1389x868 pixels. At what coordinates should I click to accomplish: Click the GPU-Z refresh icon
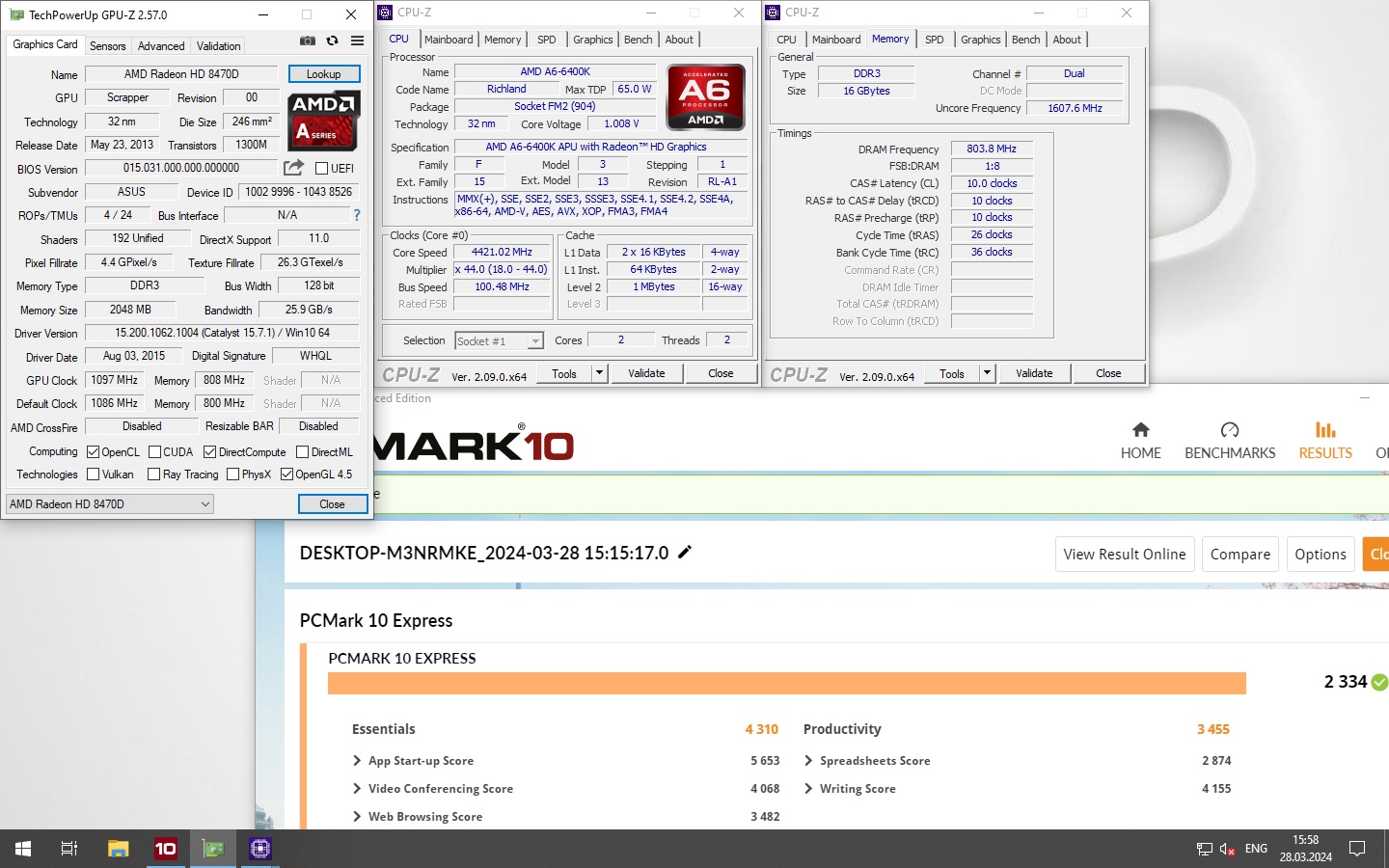click(332, 41)
